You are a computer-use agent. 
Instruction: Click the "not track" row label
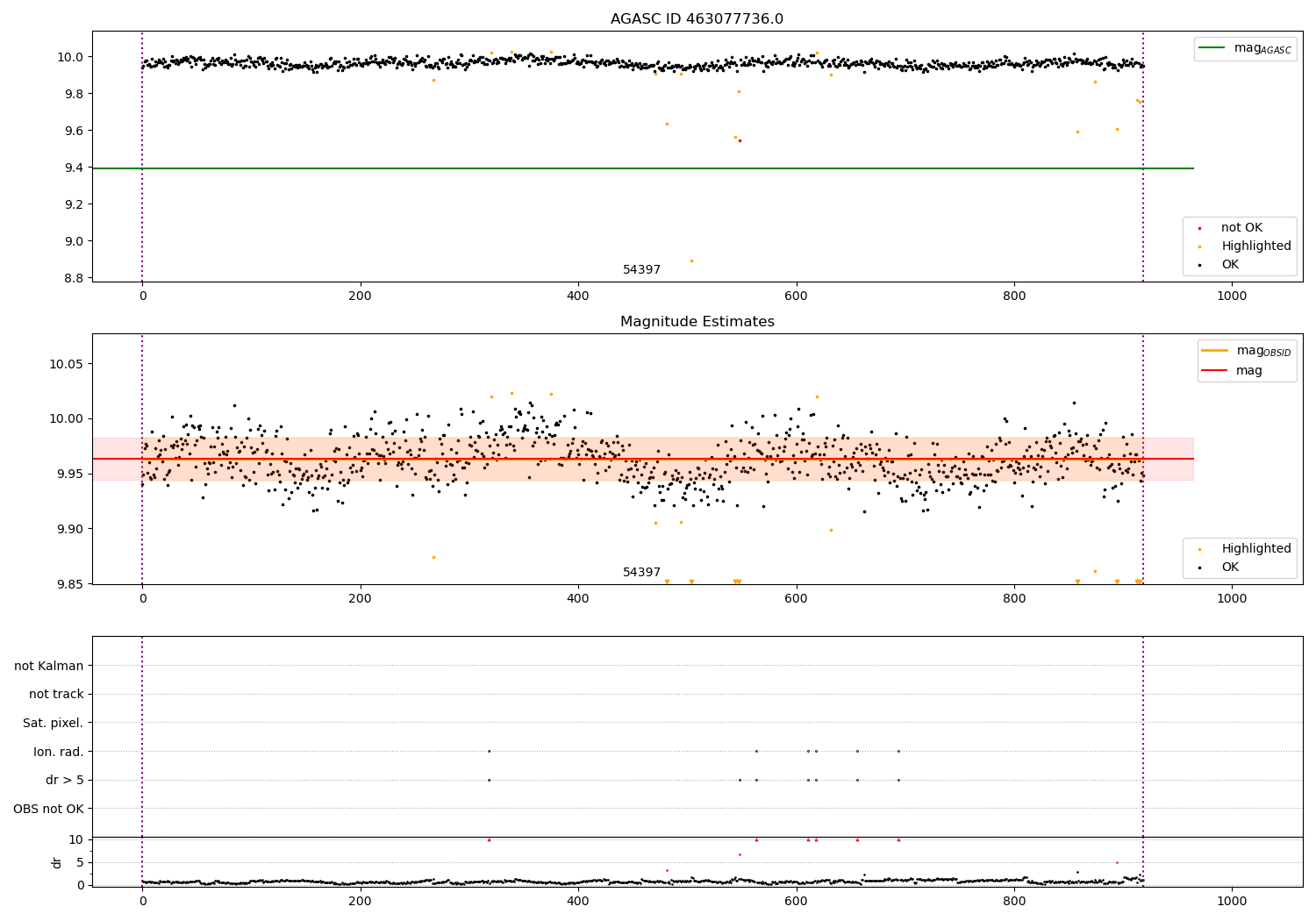pos(56,695)
